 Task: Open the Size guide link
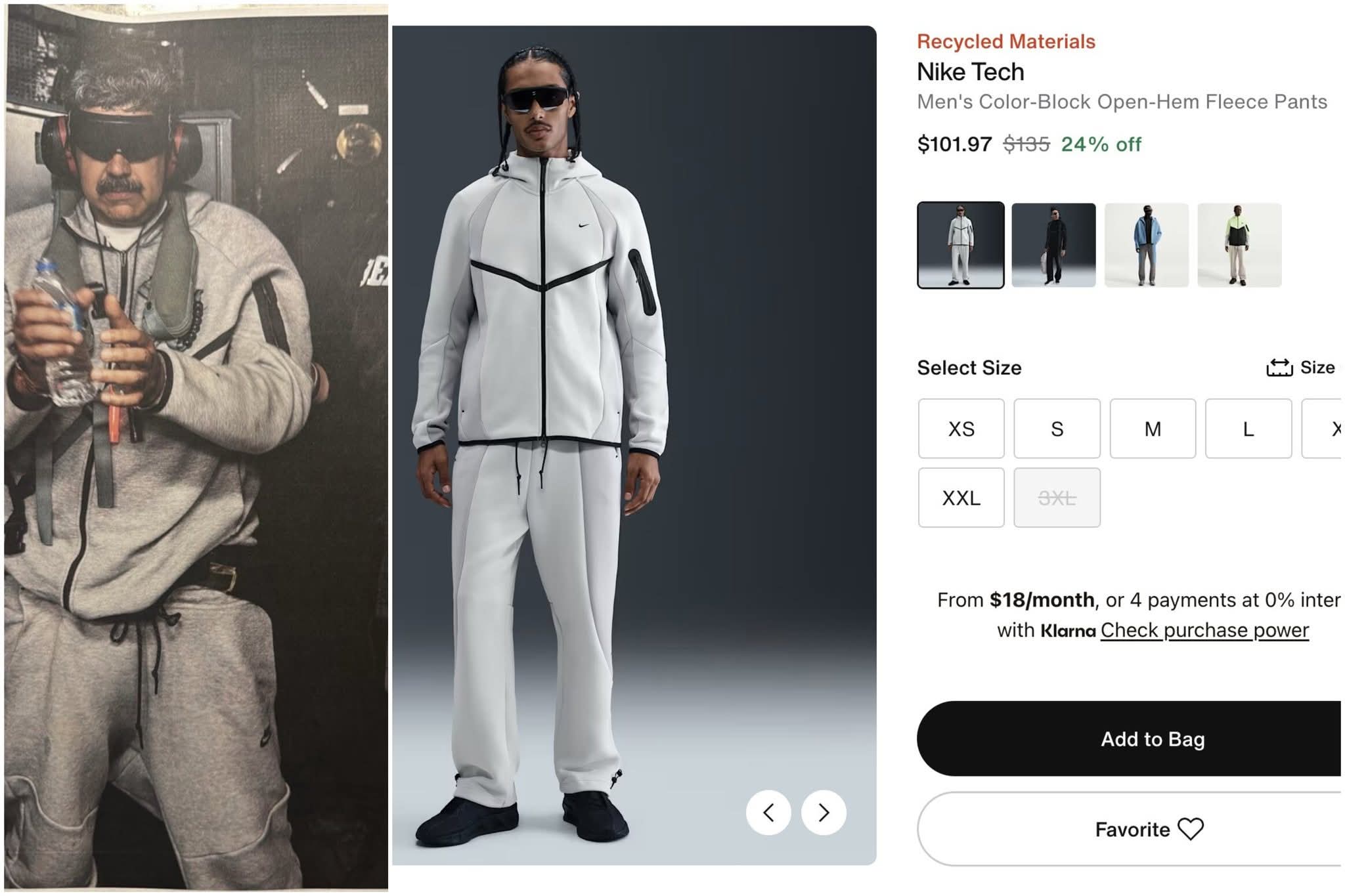(1317, 368)
